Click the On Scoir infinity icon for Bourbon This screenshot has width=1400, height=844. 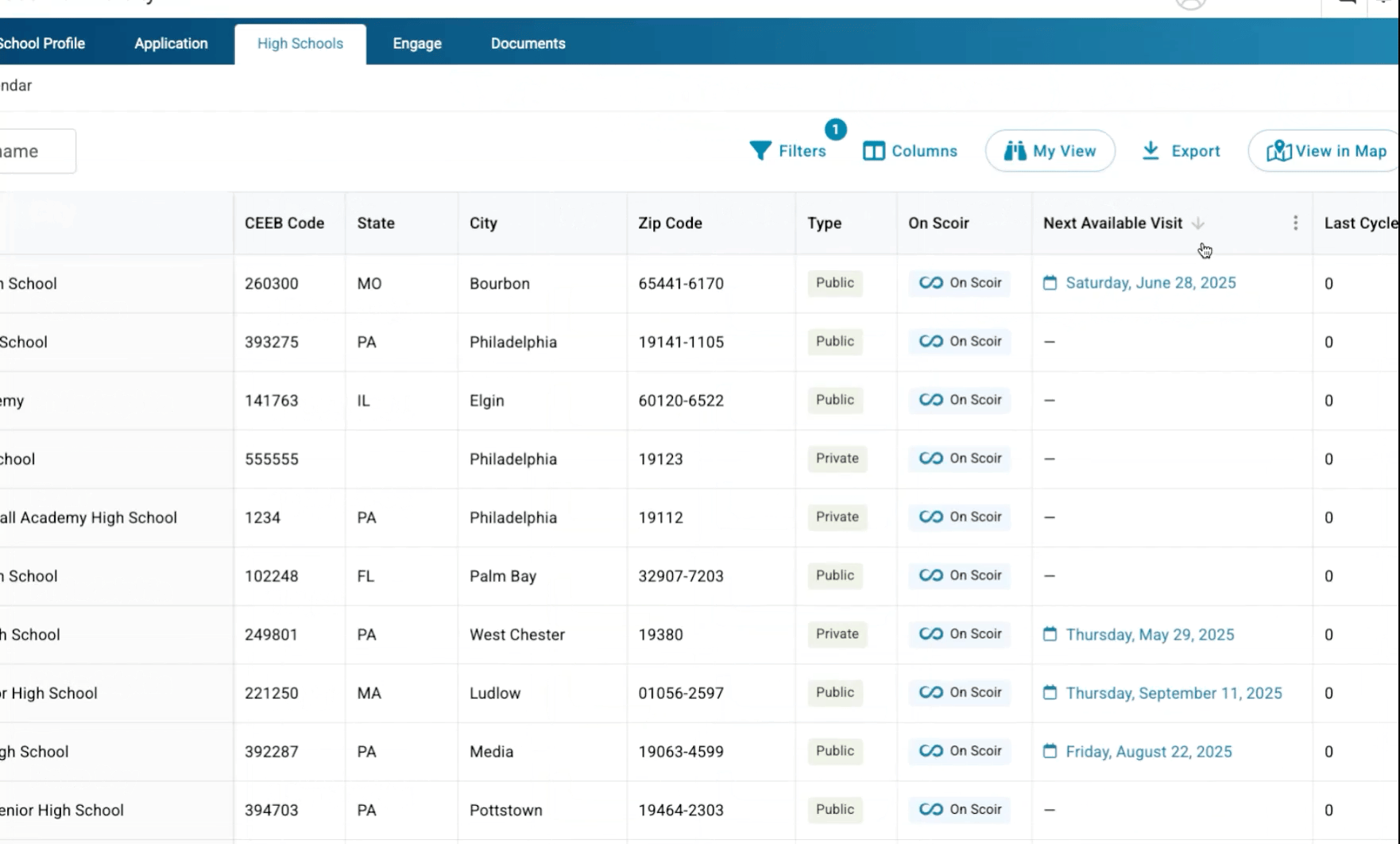[930, 283]
